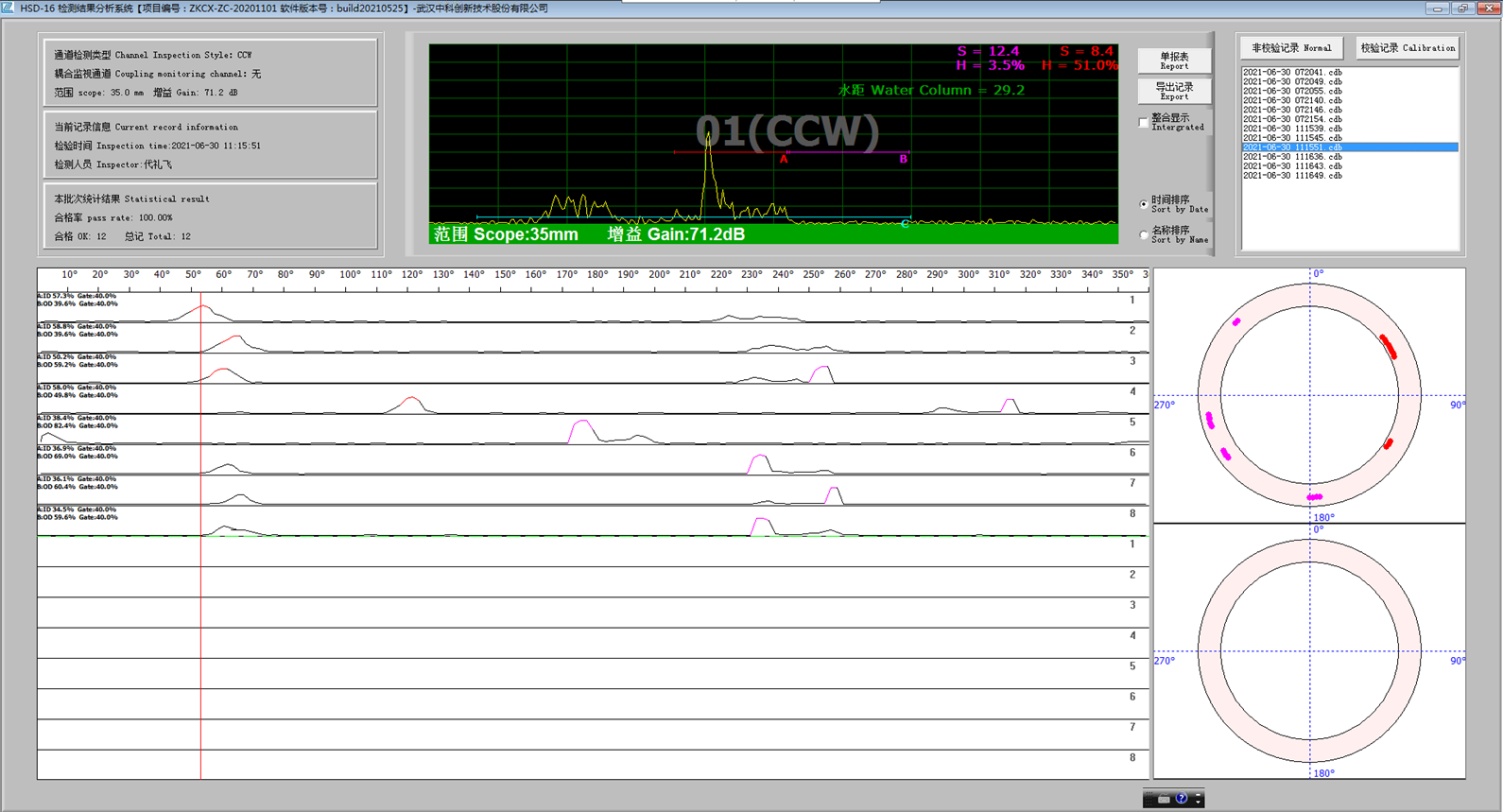Click the restore window button
Viewport: 1503px width, 812px height.
coord(1462,9)
